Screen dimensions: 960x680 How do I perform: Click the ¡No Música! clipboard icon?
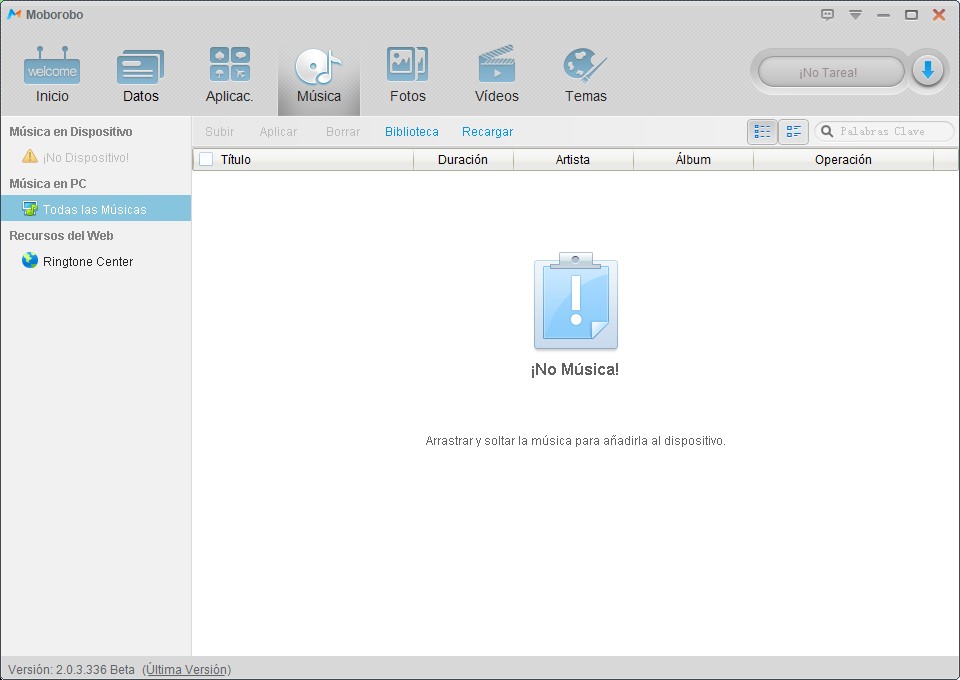pos(576,301)
